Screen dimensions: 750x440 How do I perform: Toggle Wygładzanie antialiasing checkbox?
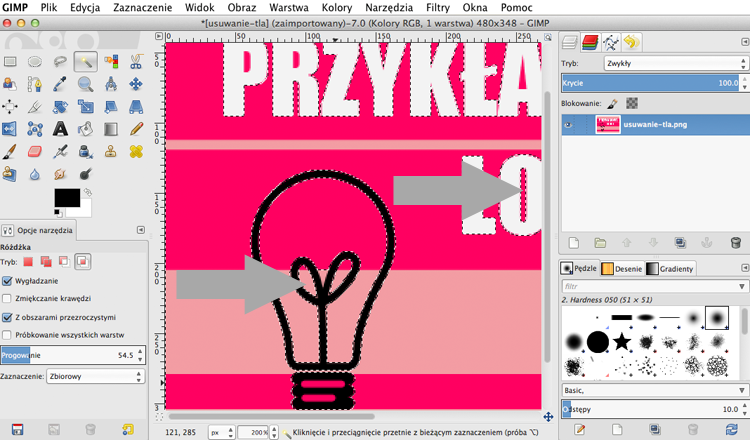coord(7,281)
